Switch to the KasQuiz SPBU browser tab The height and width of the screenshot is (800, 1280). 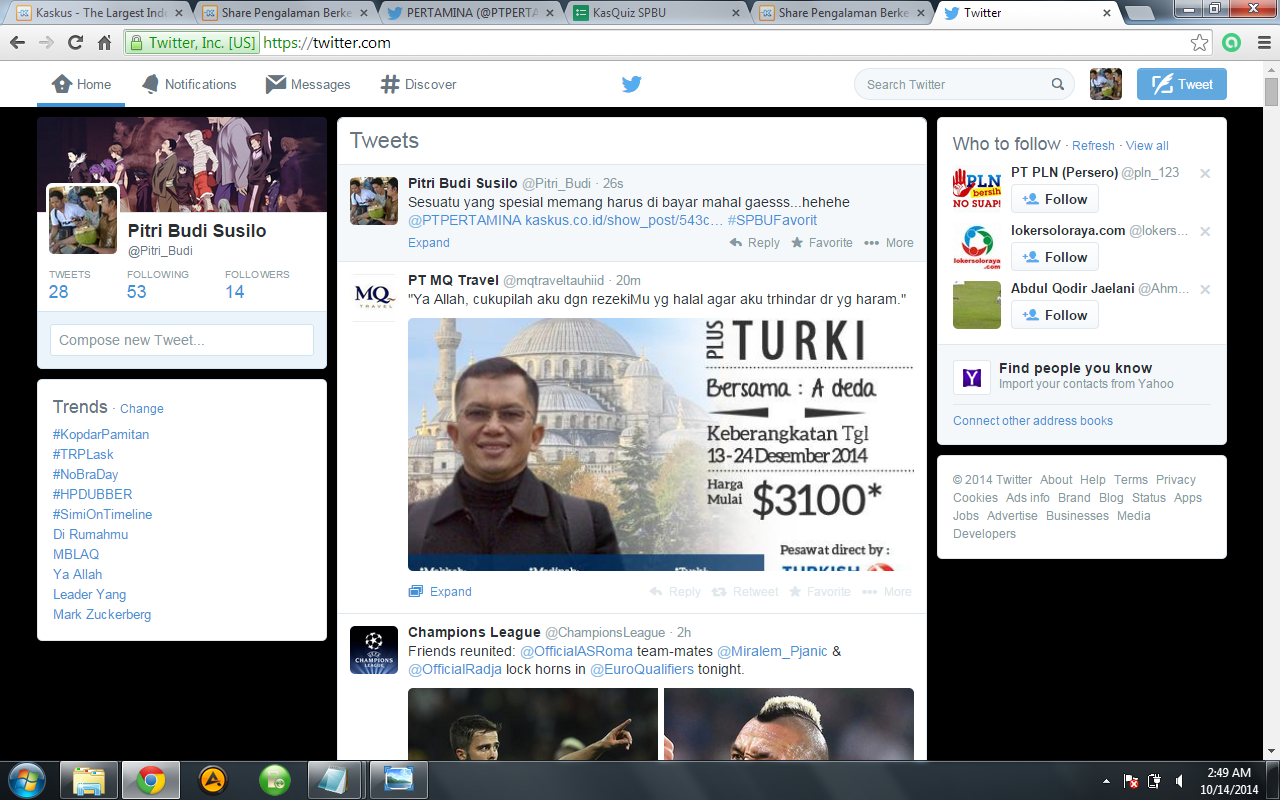(x=653, y=13)
